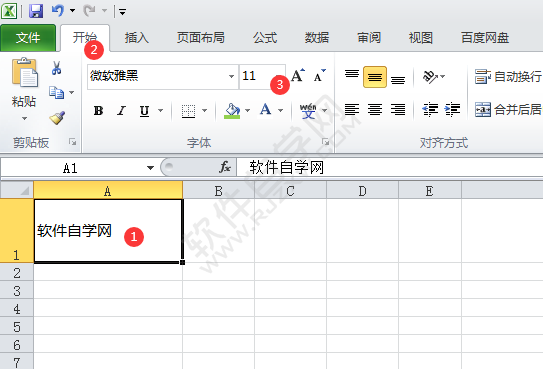The height and width of the screenshot is (369, 543).
Task: Select column A header
Action: tap(108, 191)
